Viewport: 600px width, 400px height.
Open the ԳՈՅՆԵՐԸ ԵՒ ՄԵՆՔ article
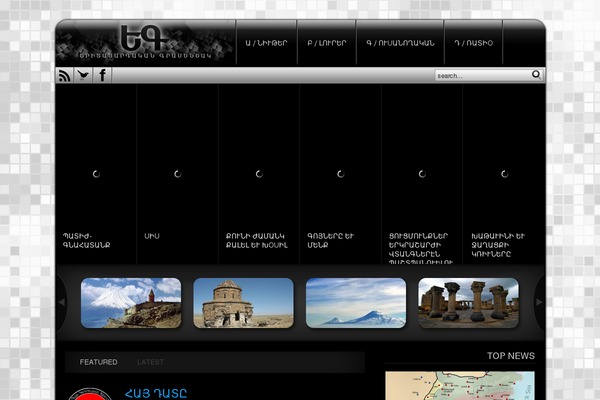pos(330,240)
